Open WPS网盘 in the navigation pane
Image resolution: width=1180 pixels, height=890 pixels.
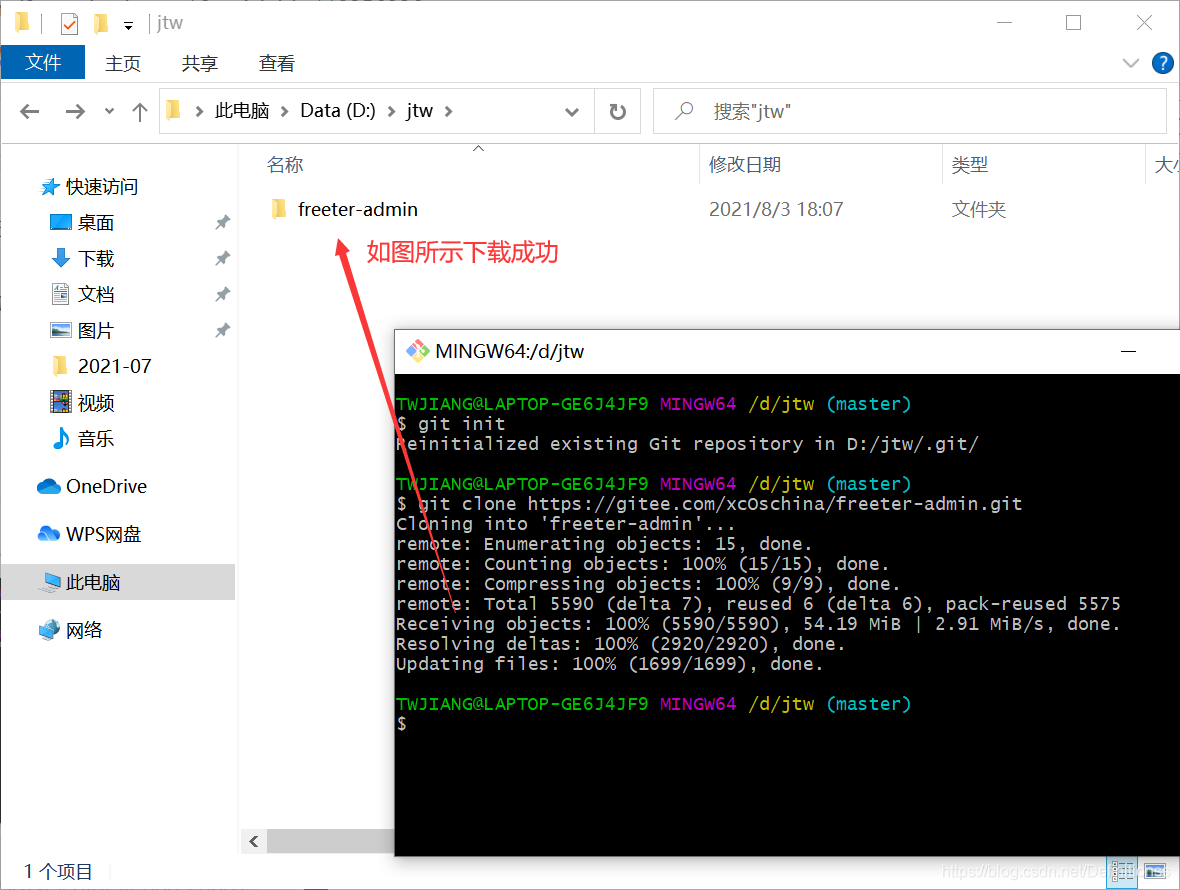click(103, 534)
